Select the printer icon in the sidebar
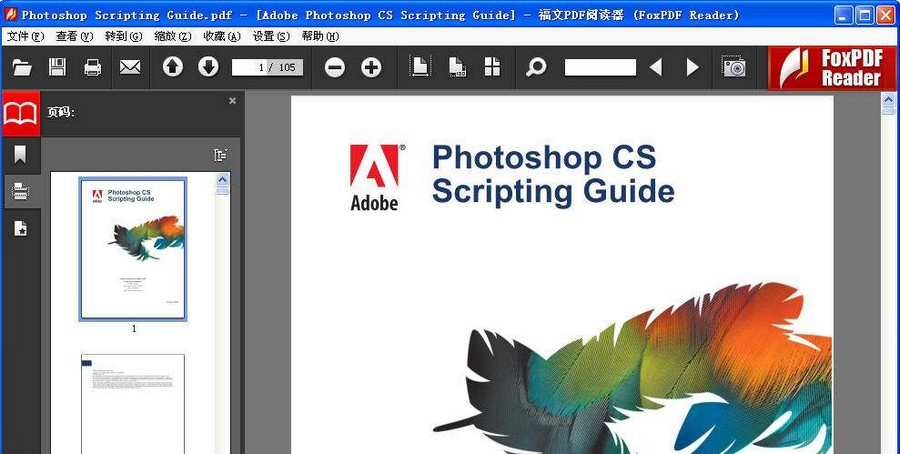Image resolution: width=900 pixels, height=454 pixels. pos(21,191)
